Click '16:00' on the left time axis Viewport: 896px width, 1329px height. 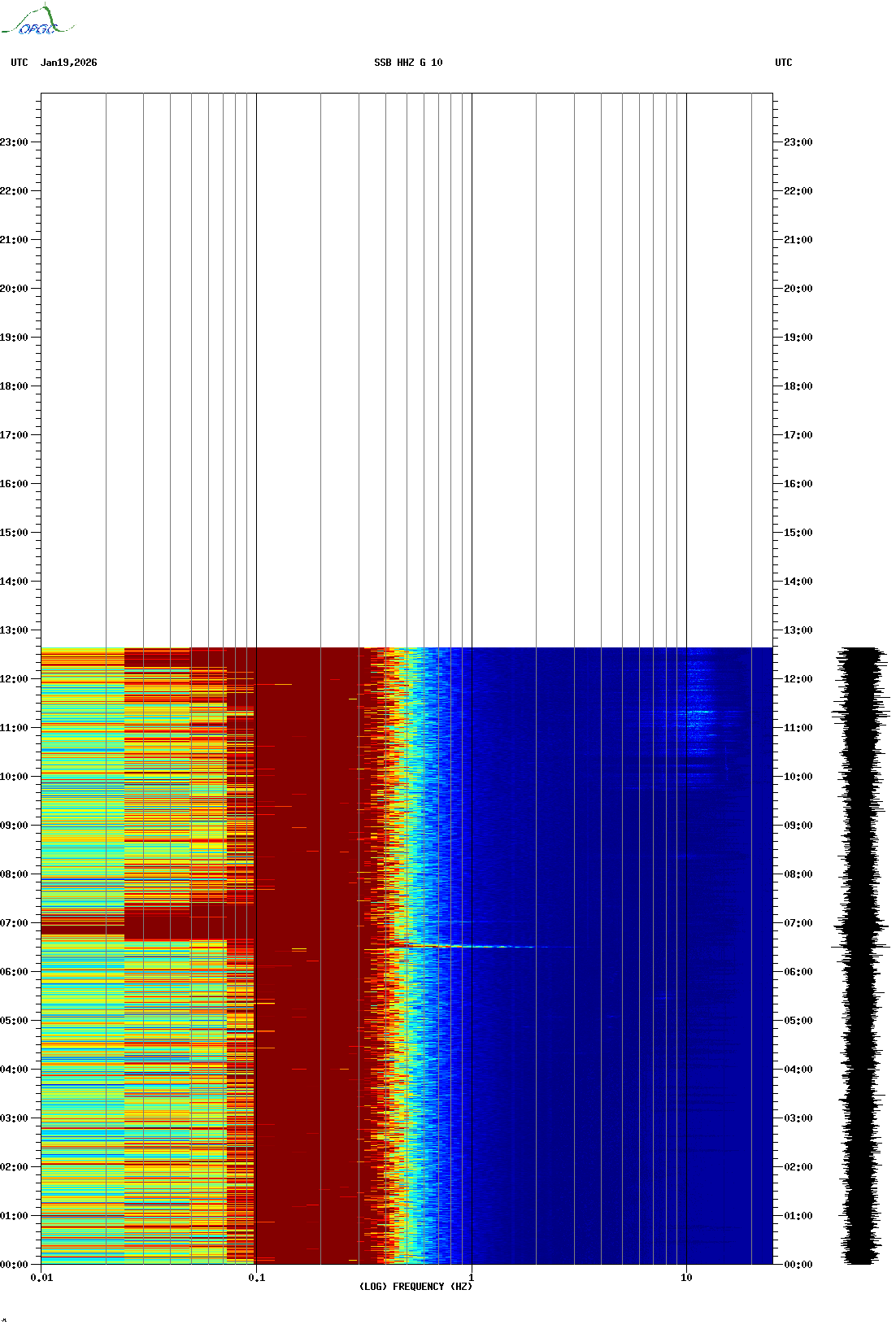click(x=14, y=484)
